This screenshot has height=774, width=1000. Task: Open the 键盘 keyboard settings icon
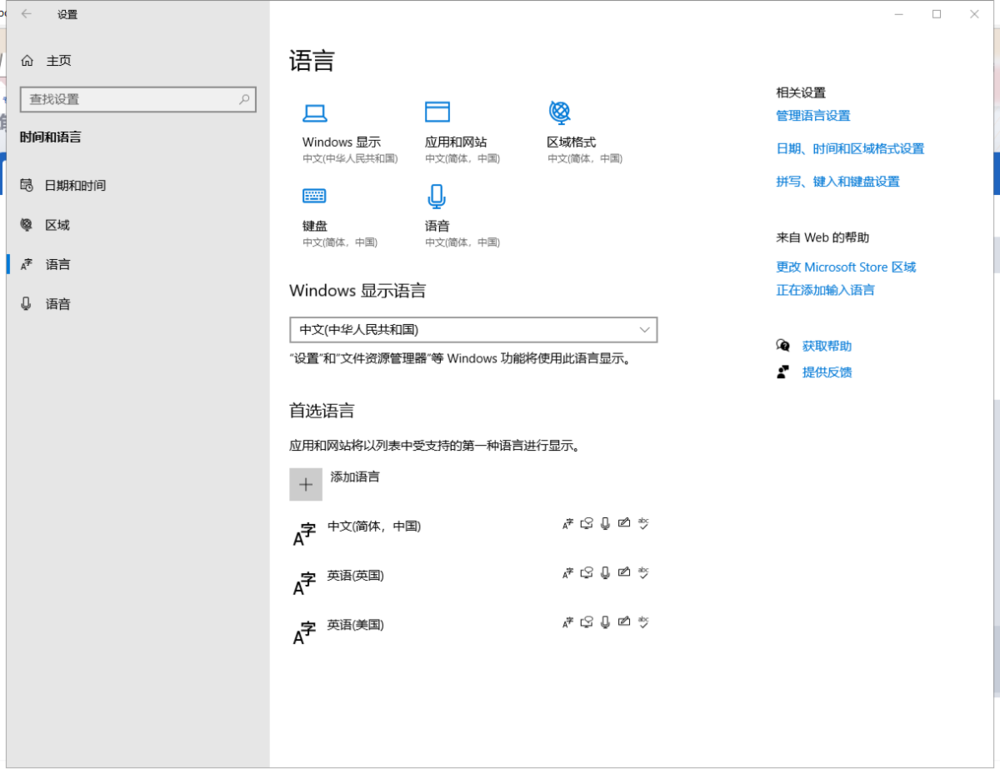point(314,196)
